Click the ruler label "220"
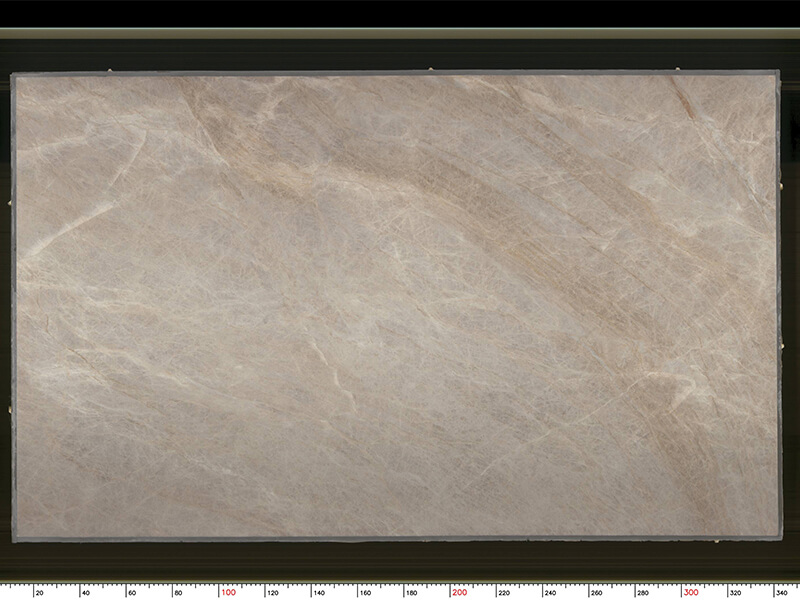 pyautogui.click(x=504, y=593)
